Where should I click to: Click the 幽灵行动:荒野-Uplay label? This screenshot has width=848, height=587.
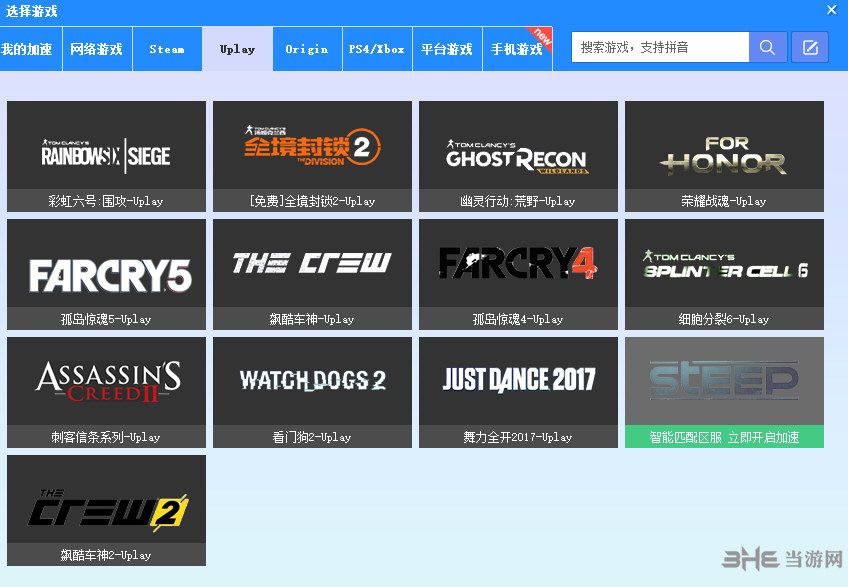point(518,201)
